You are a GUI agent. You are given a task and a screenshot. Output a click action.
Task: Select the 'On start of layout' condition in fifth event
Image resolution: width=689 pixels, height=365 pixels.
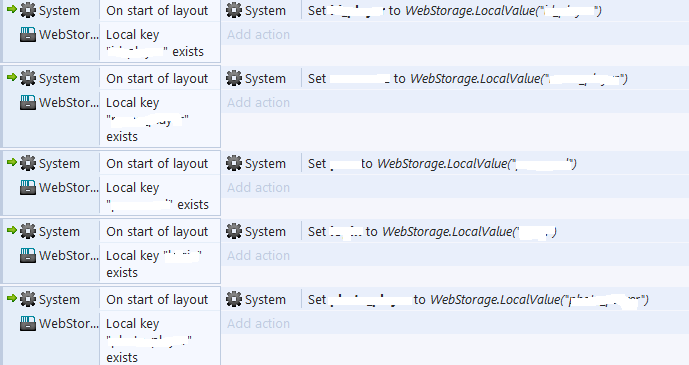(x=157, y=300)
